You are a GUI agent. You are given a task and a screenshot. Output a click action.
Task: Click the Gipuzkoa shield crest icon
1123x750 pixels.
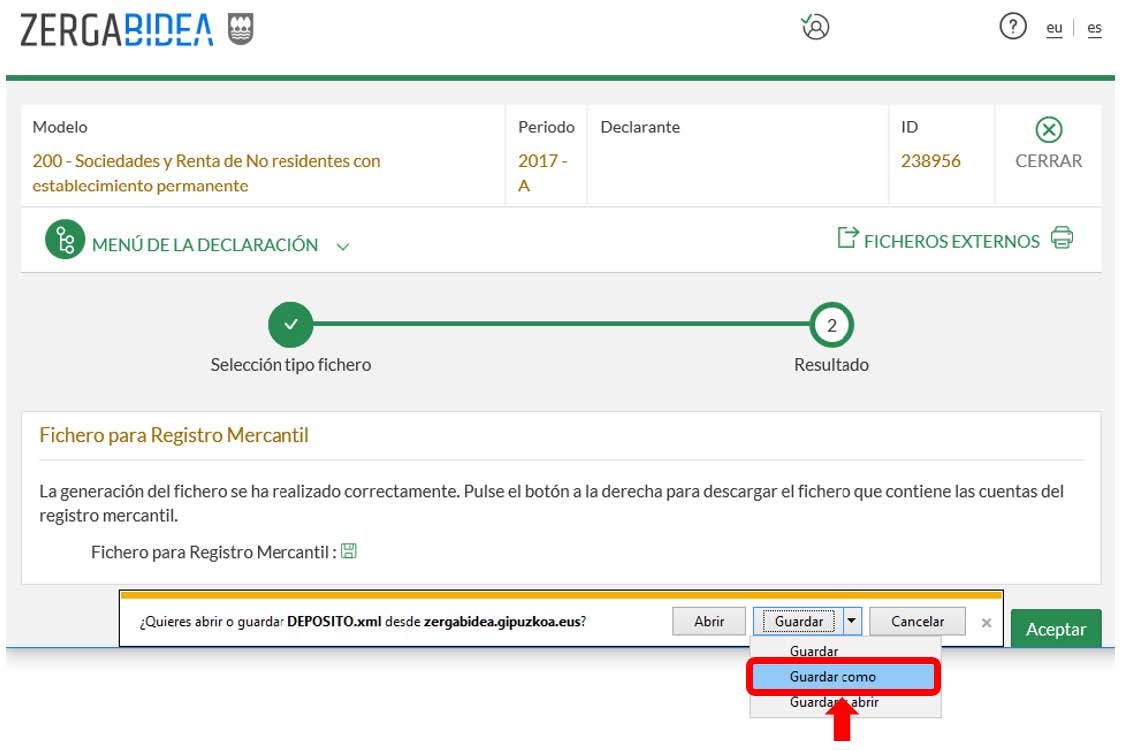pyautogui.click(x=240, y=31)
